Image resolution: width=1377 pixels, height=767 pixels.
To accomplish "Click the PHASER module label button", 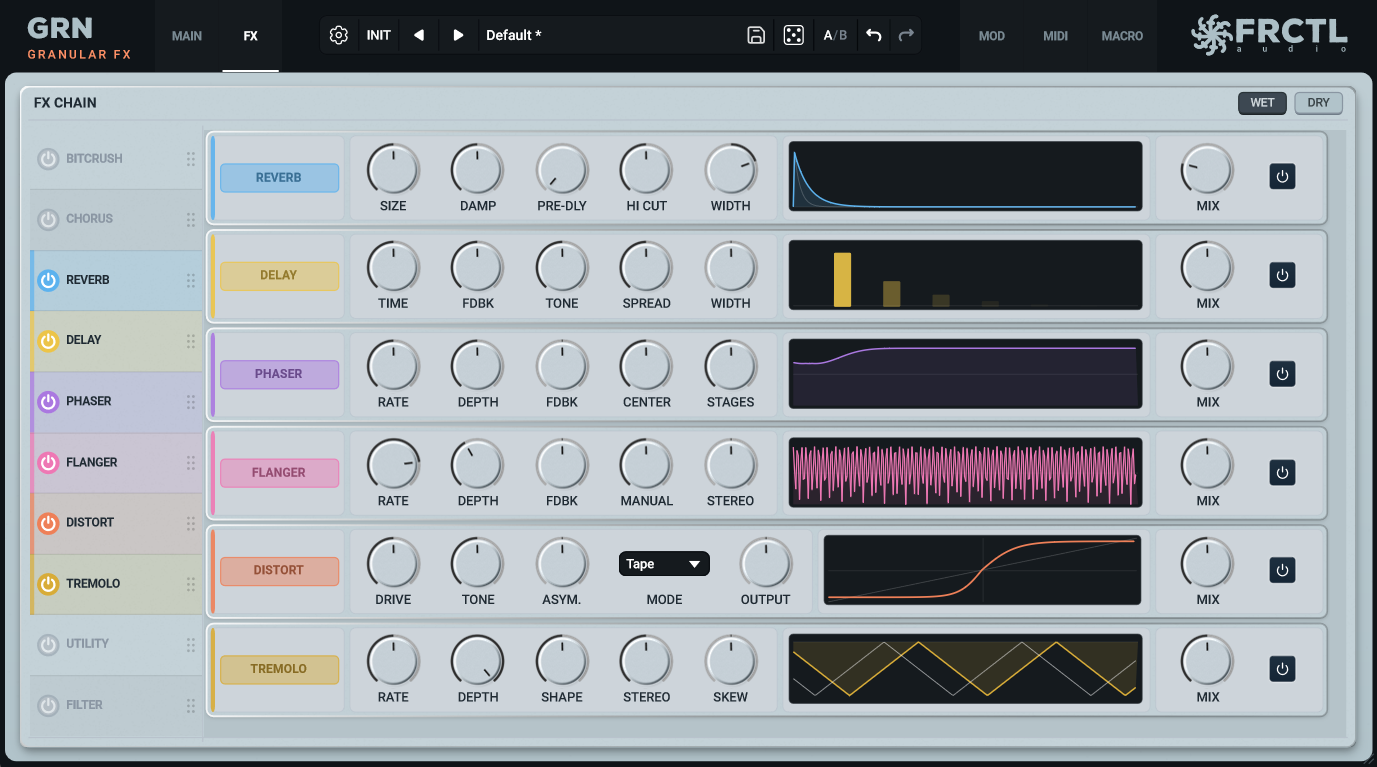I will click(x=279, y=374).
